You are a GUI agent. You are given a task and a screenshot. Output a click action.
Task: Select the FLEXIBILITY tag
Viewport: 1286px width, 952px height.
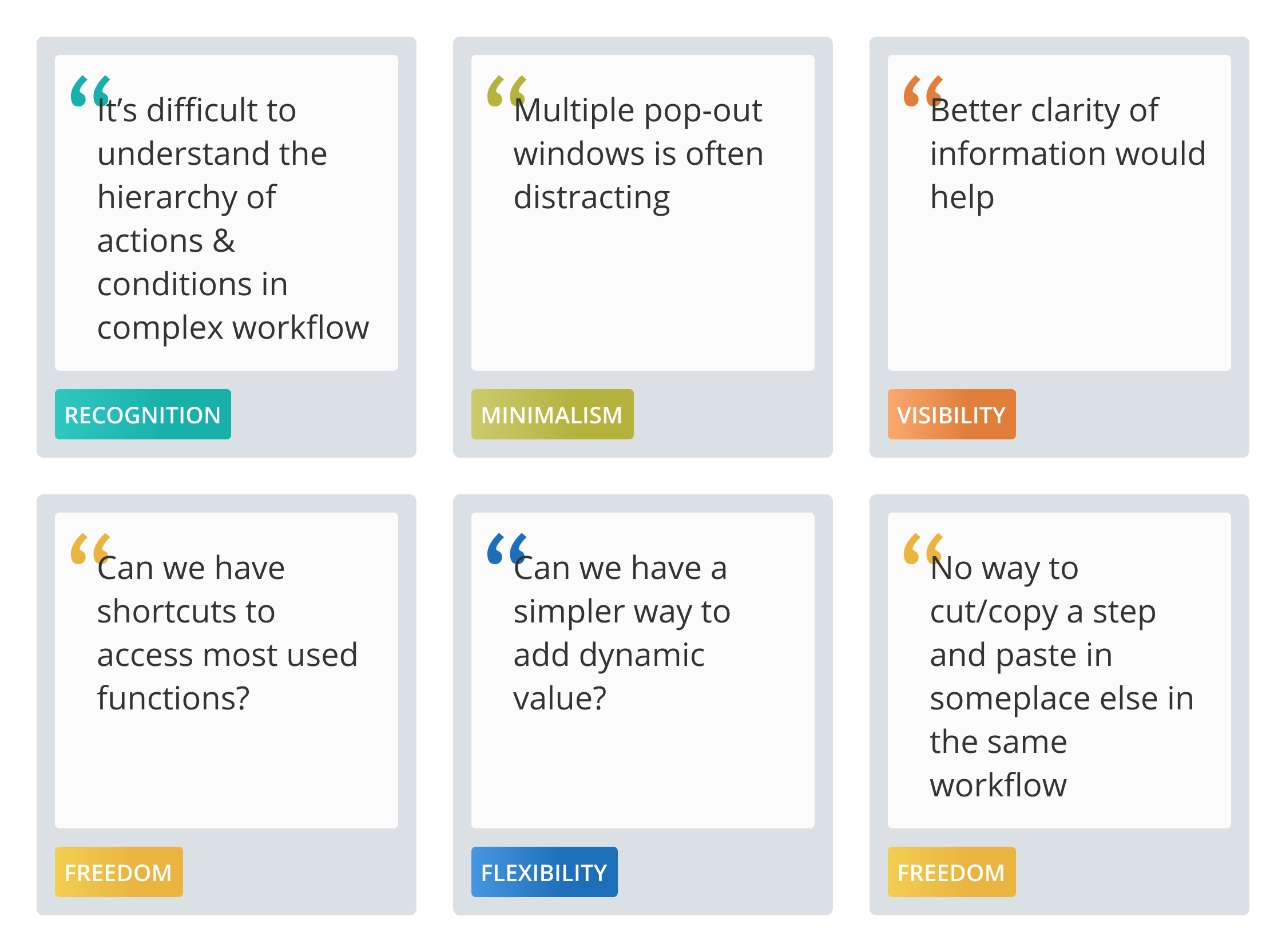coord(545,872)
